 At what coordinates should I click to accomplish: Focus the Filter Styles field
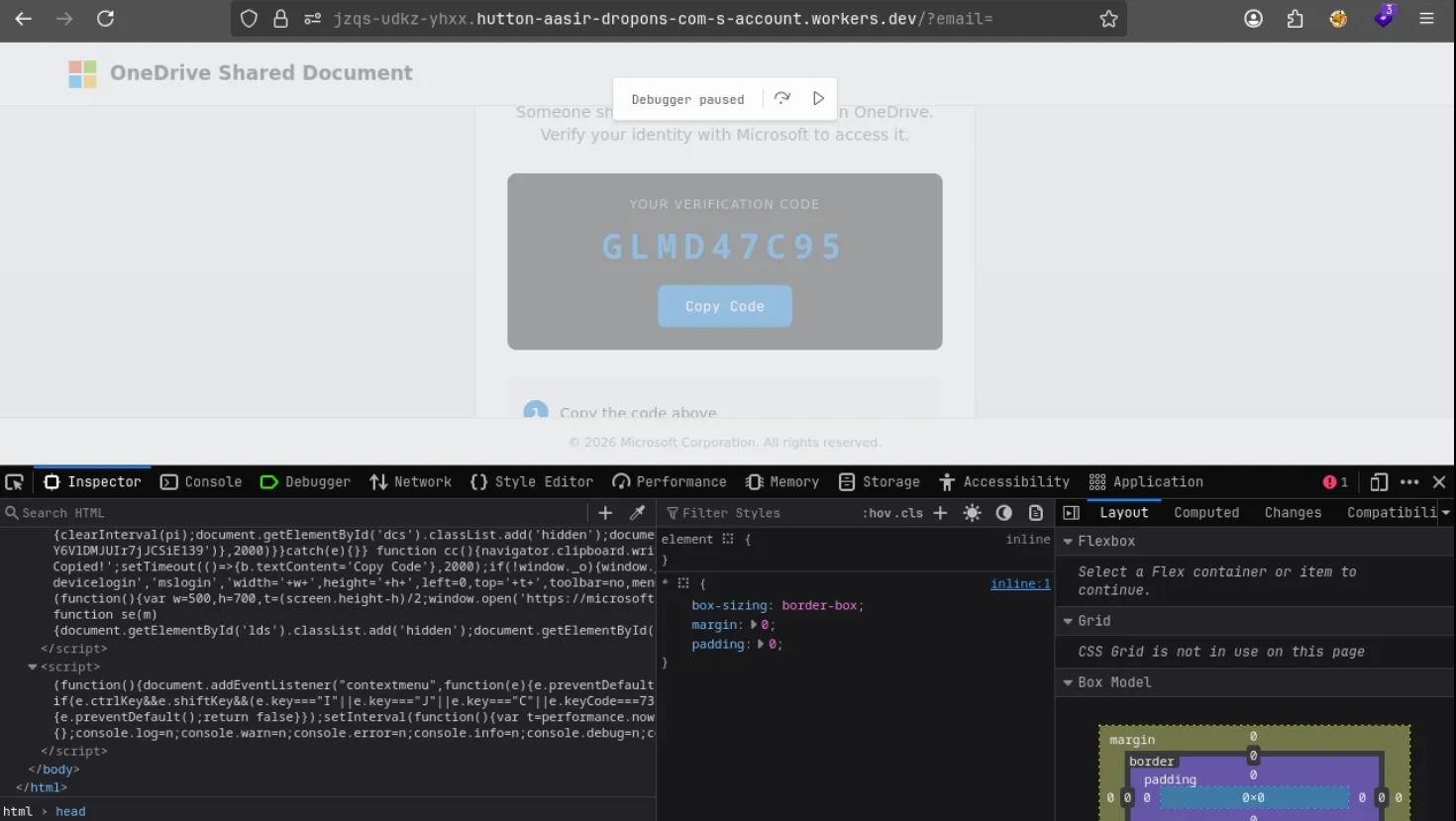(758, 513)
